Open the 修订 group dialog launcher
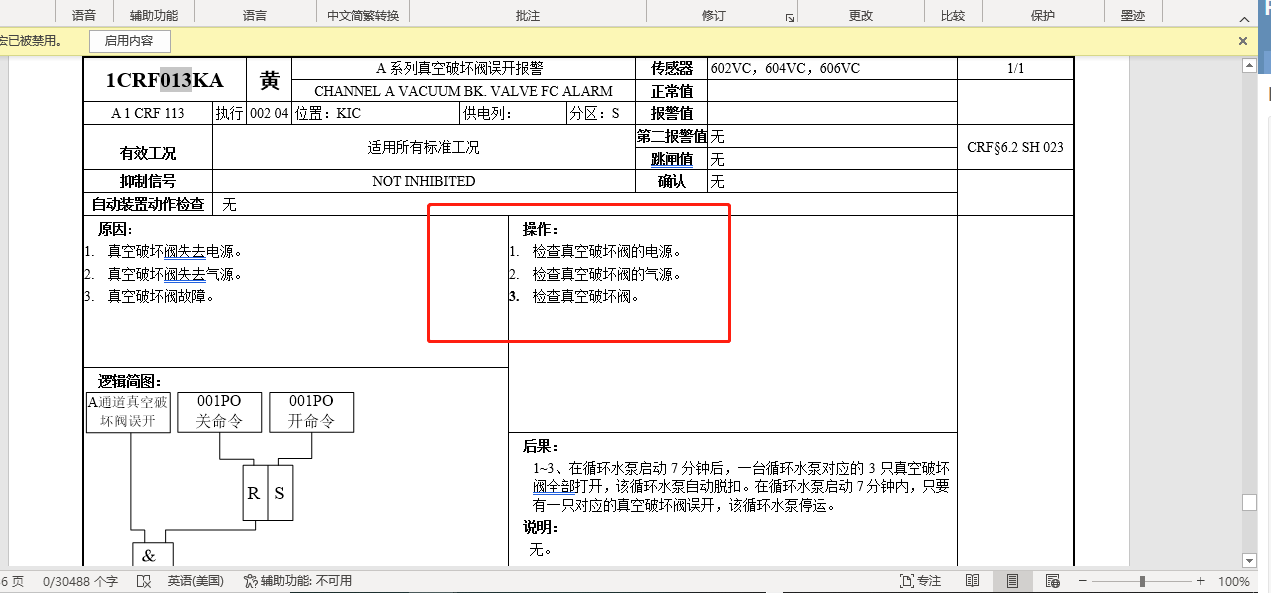Image resolution: width=1271 pixels, height=593 pixels. click(789, 17)
